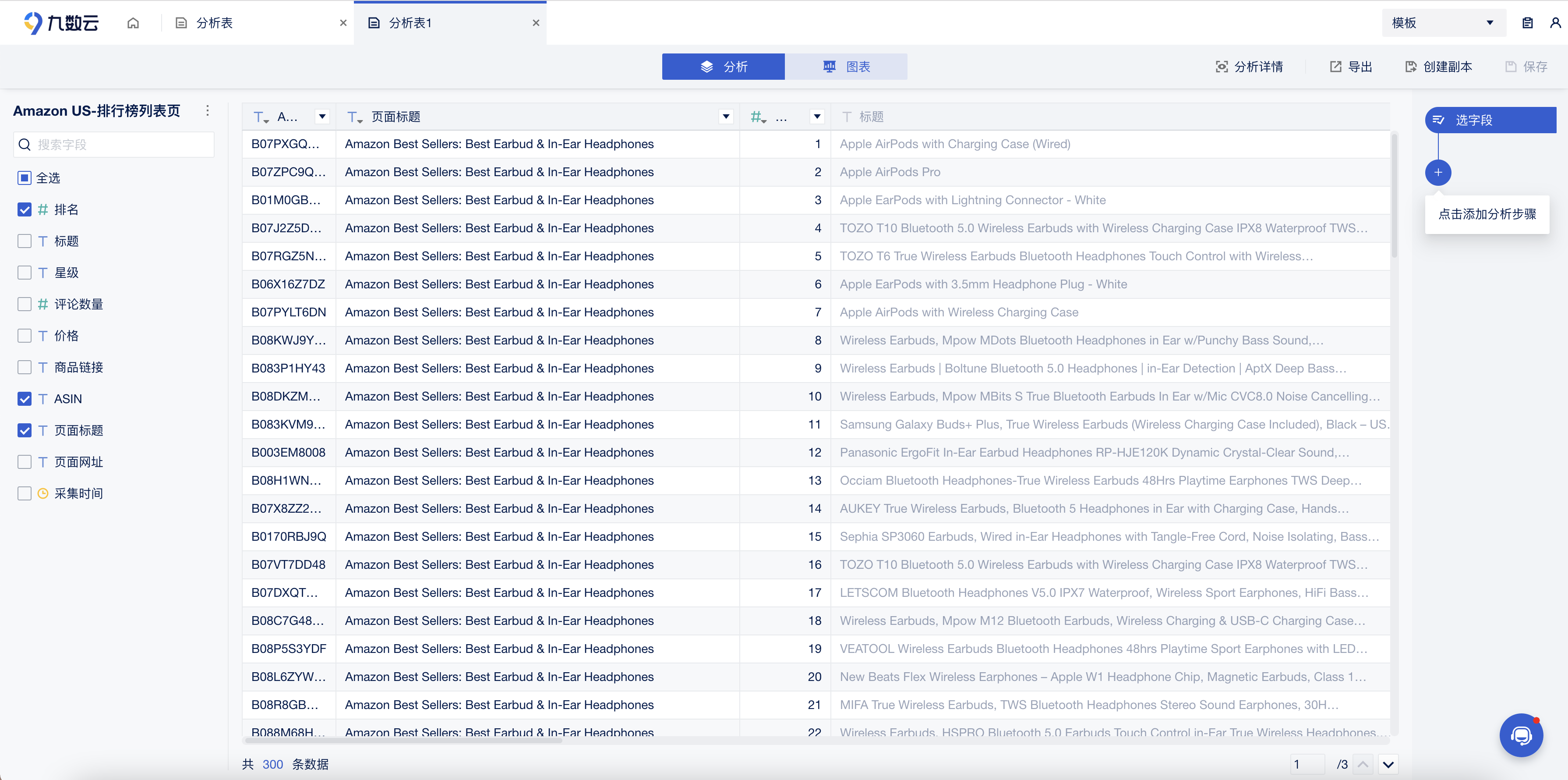Check the 商品链接 field checkbox

[25, 367]
